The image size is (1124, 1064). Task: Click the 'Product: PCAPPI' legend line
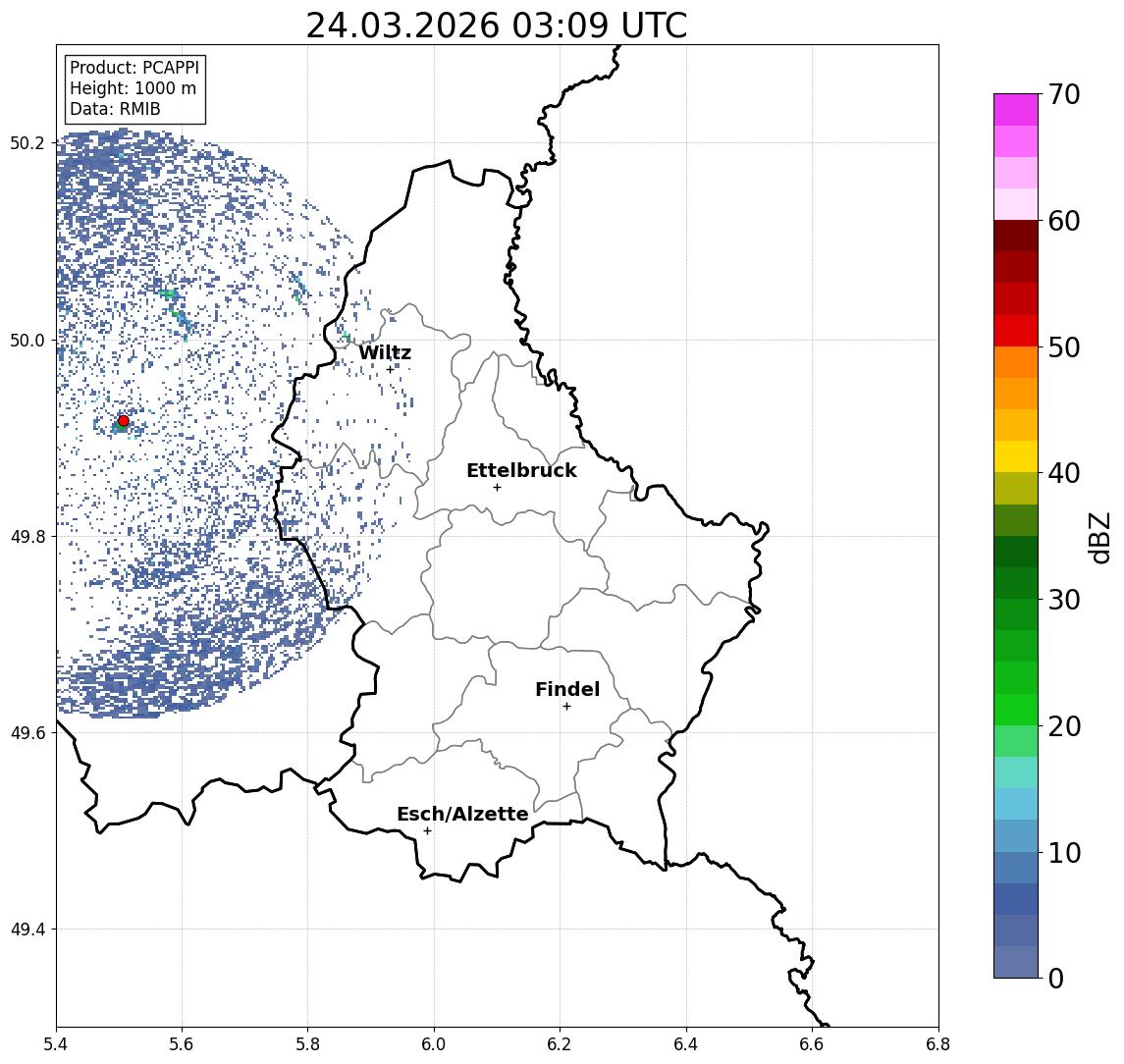click(x=134, y=68)
